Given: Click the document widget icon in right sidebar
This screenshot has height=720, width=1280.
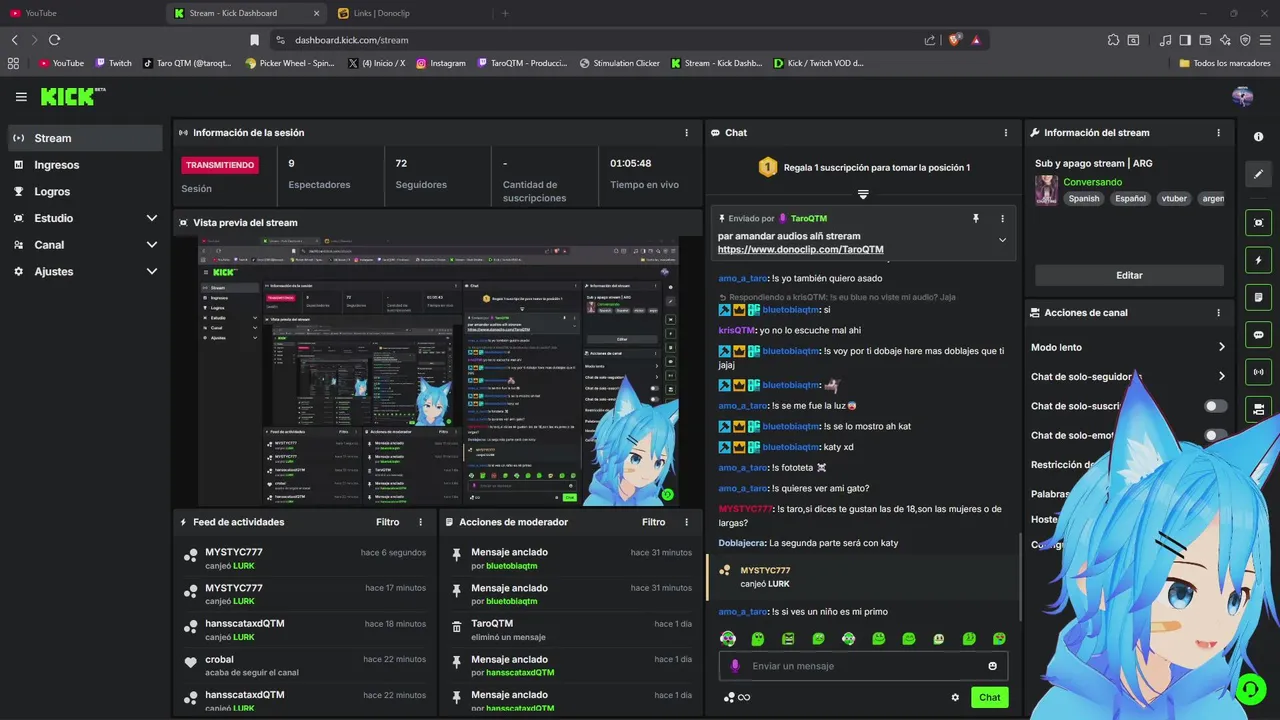Looking at the screenshot, I should [x=1258, y=297].
